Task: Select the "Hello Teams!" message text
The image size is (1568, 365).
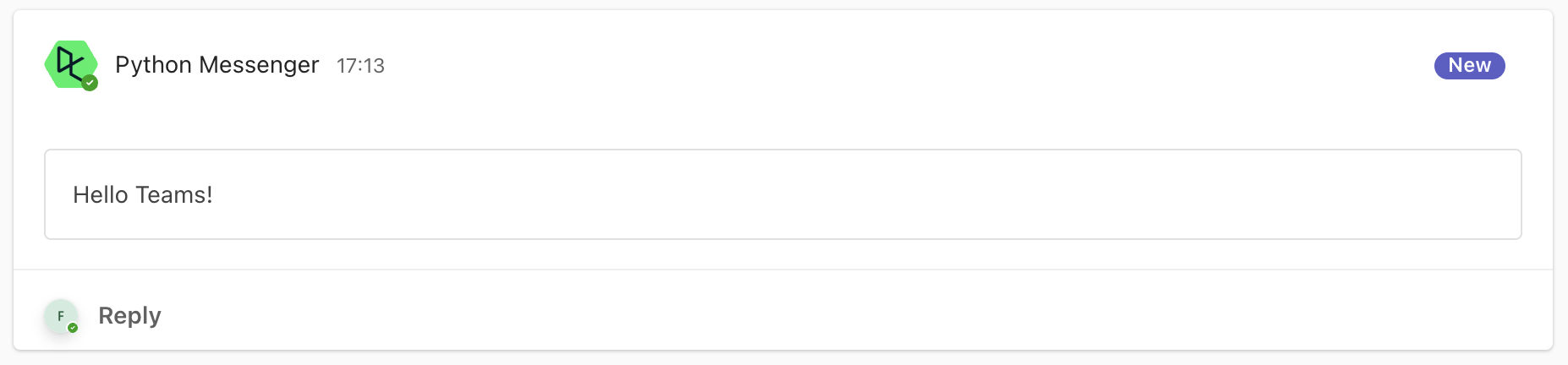Action: tap(142, 194)
